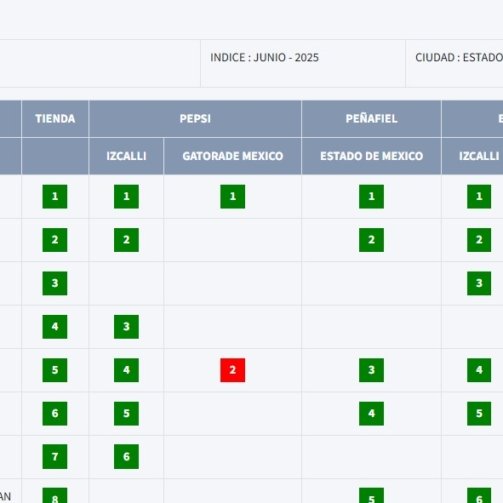Click green rank 7 badge in TIENDA column
The height and width of the screenshot is (503, 503).
tap(55, 457)
